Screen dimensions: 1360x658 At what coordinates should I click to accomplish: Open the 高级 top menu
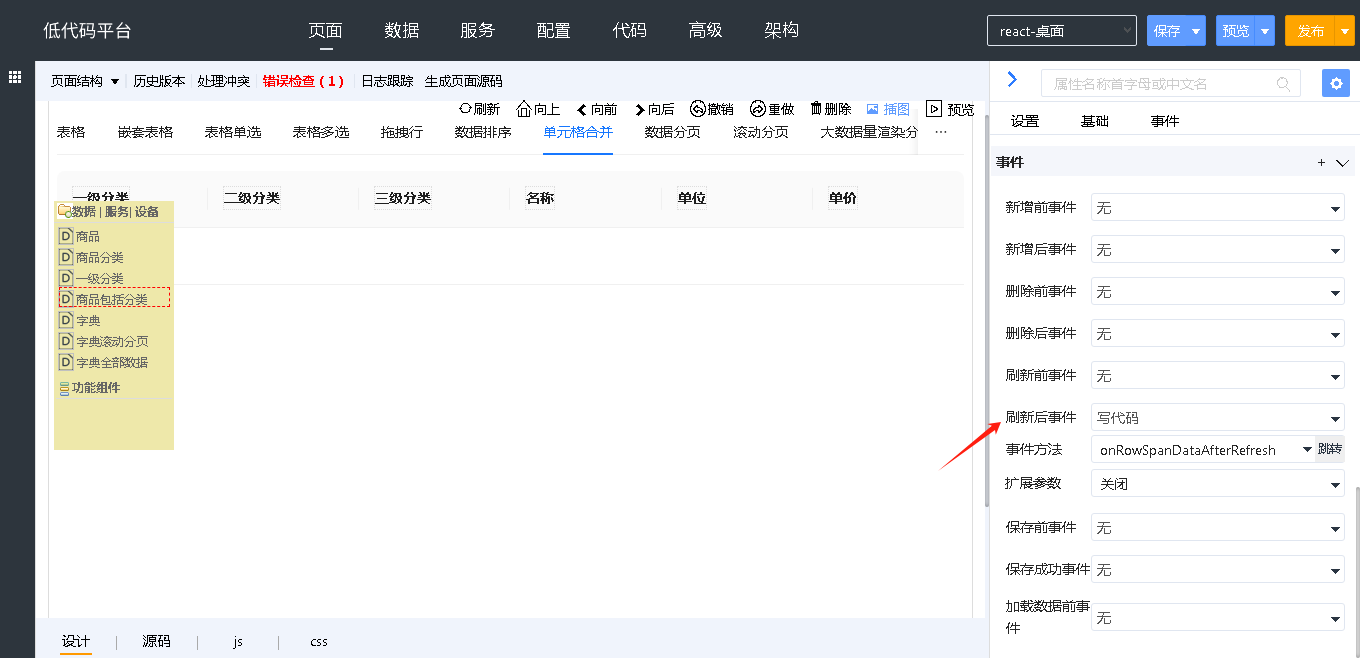706,30
